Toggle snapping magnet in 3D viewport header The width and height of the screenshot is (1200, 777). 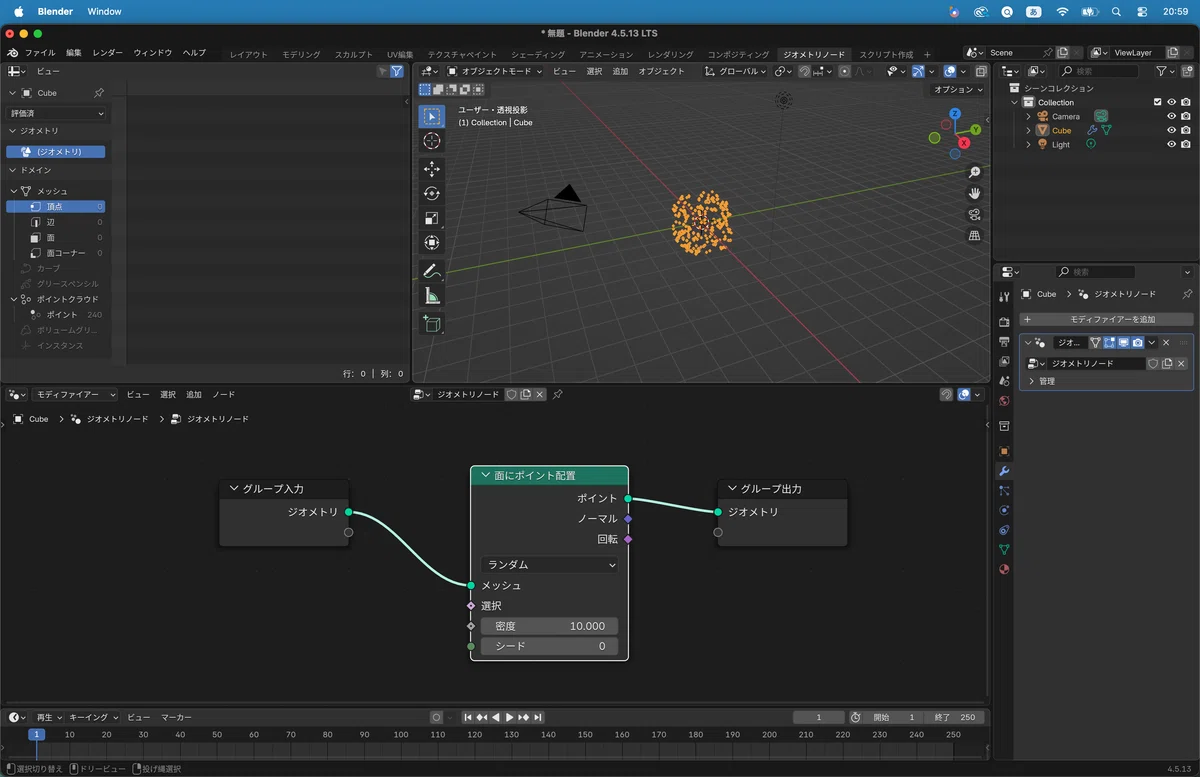coord(805,71)
